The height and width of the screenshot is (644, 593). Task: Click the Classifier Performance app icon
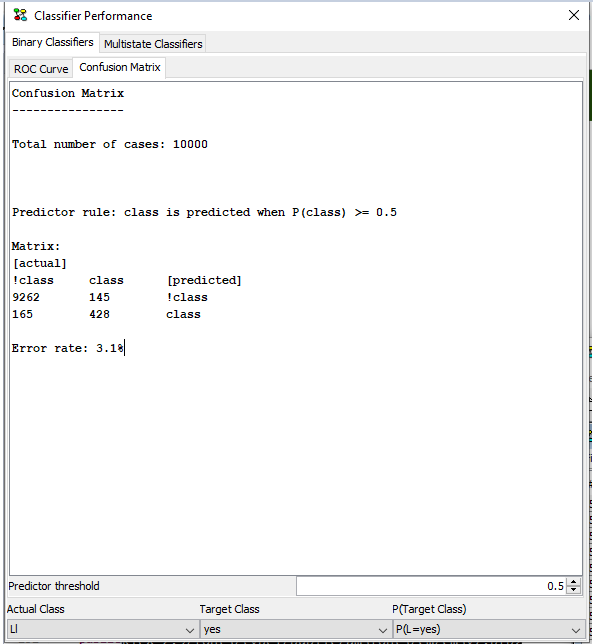pos(20,15)
